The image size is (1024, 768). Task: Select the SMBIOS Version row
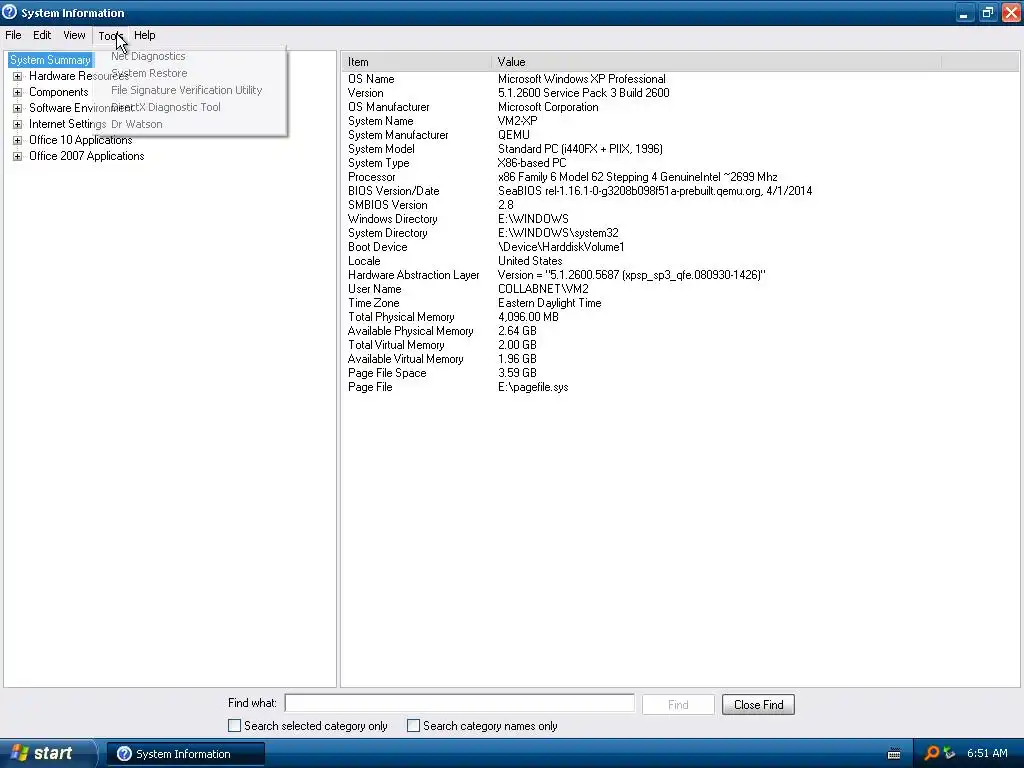click(x=679, y=205)
